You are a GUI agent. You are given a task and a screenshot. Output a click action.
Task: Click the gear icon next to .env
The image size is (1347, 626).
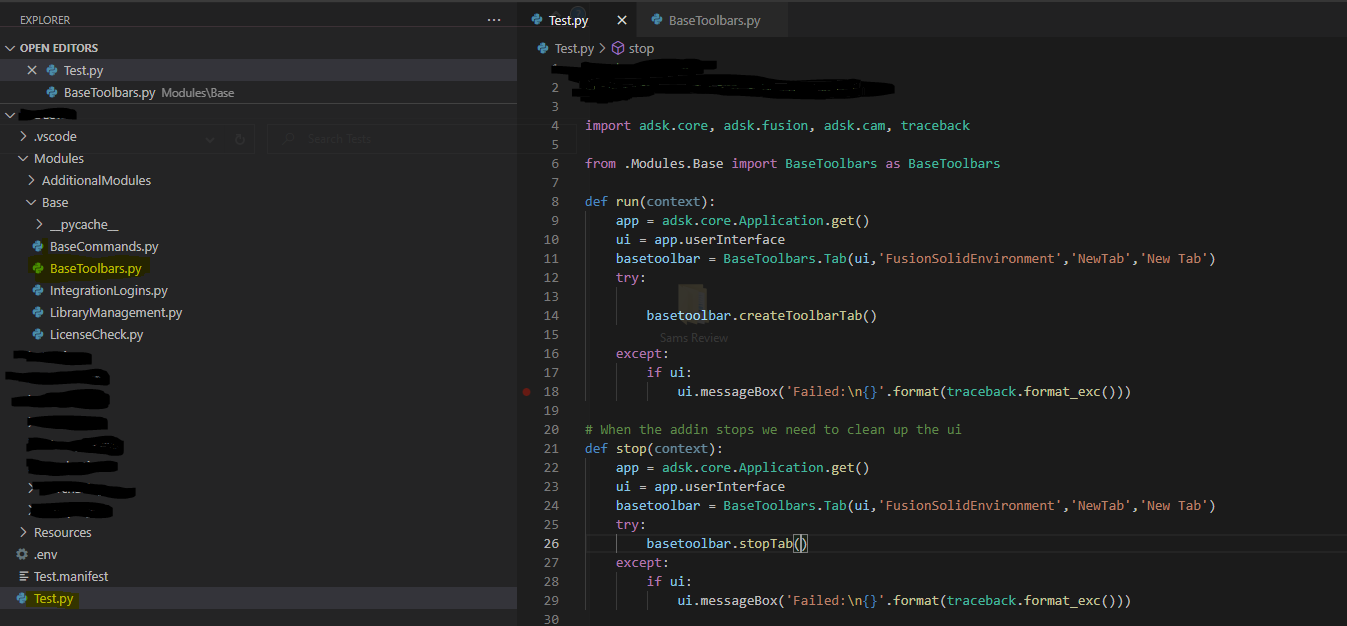pos(22,554)
